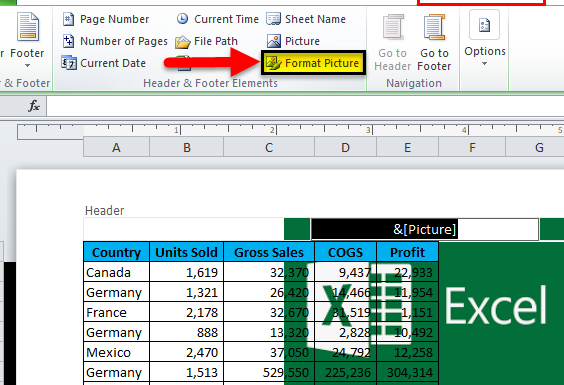Select the Canada cell
This screenshot has width=564, height=385.
tap(116, 272)
